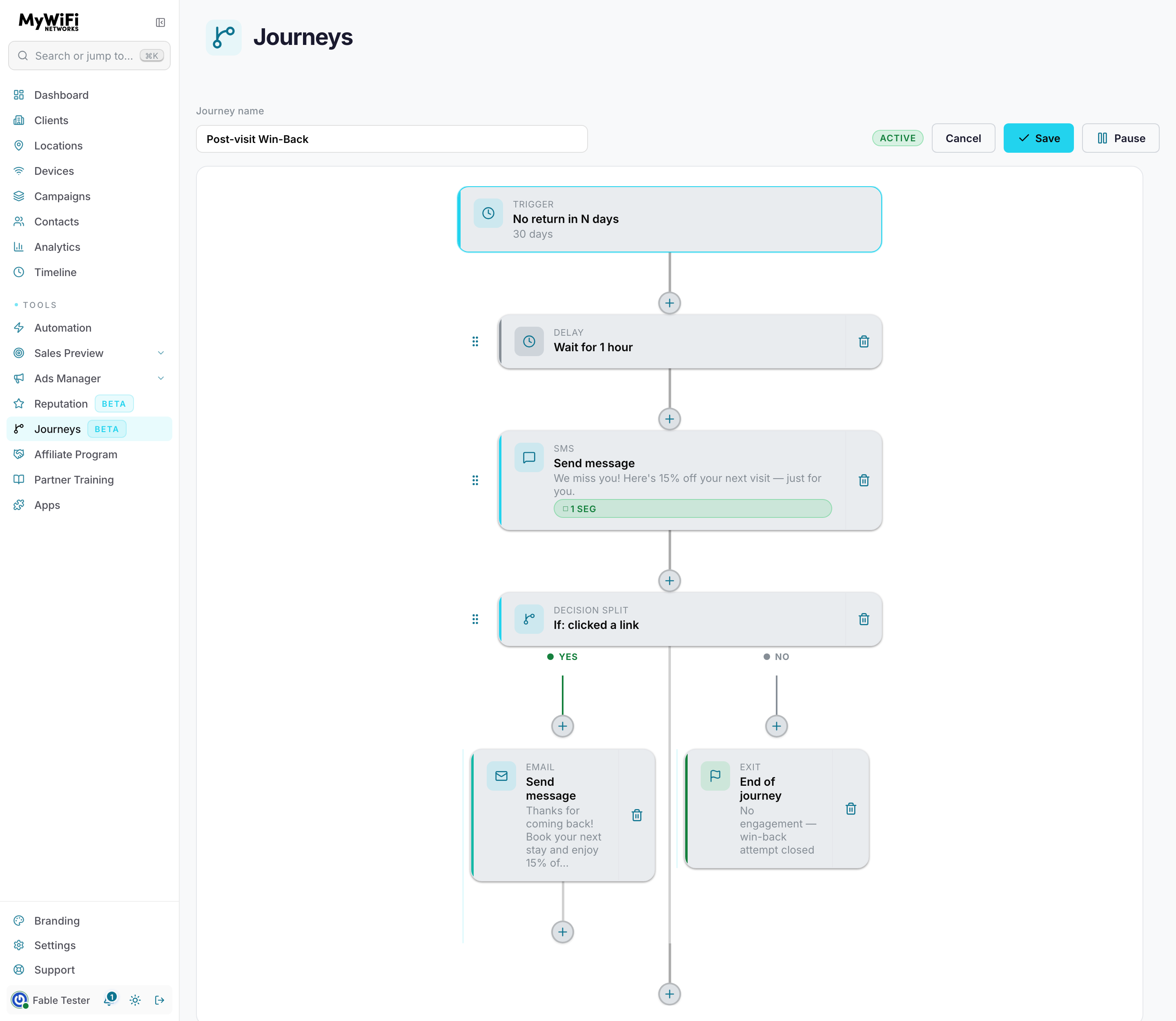This screenshot has width=1176, height=1021.
Task: Add a step at the bottom of the journey
Action: click(x=670, y=994)
